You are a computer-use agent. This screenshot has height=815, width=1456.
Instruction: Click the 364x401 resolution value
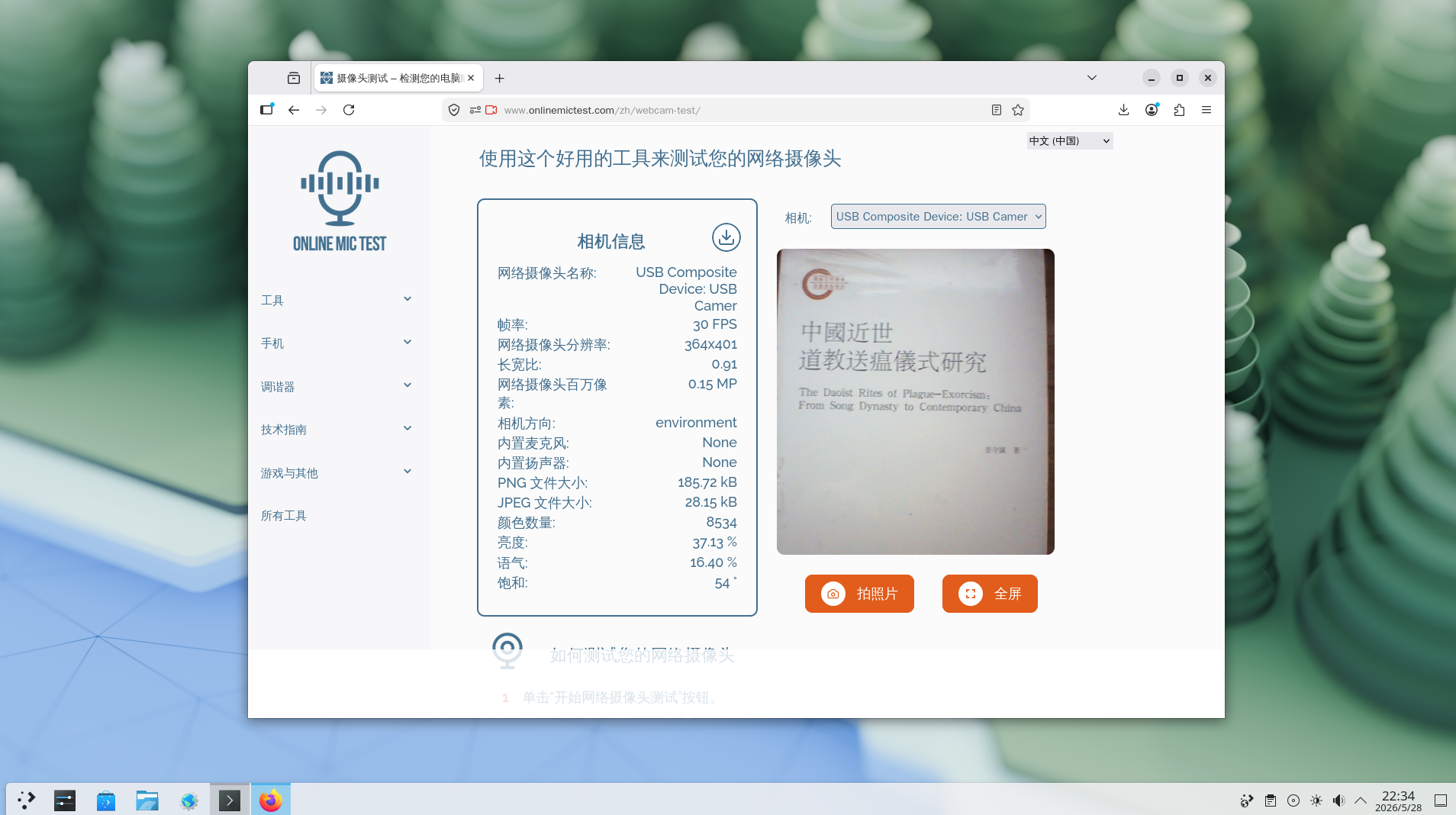pyautogui.click(x=710, y=344)
